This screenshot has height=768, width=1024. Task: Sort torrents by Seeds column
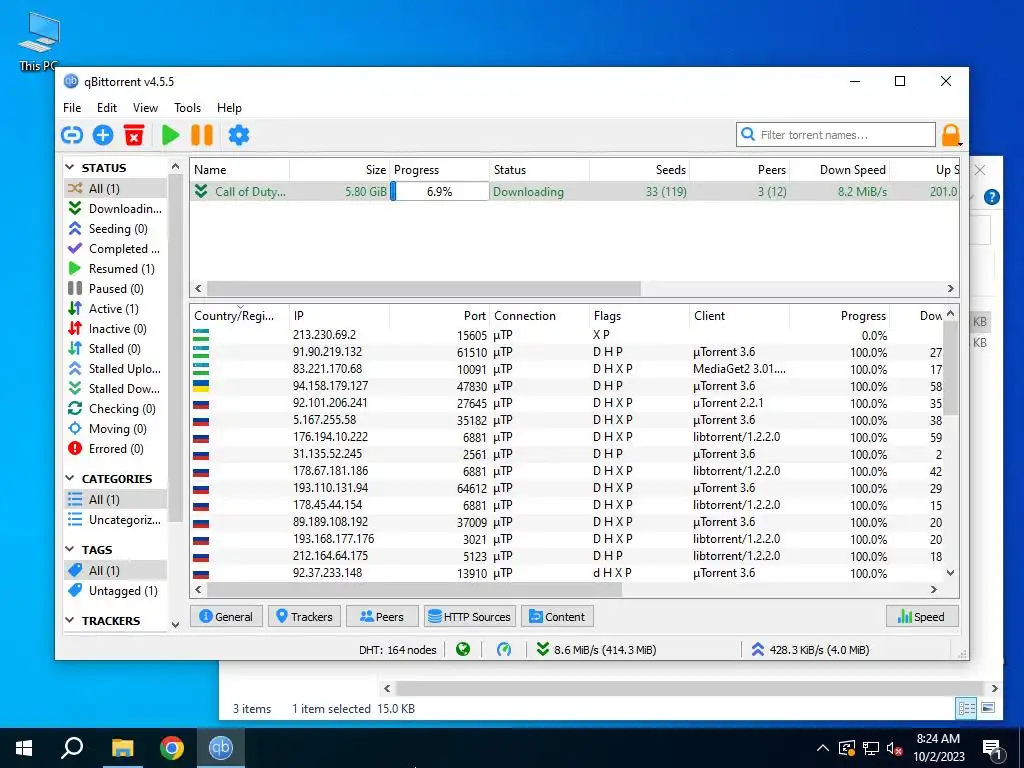coord(639,170)
